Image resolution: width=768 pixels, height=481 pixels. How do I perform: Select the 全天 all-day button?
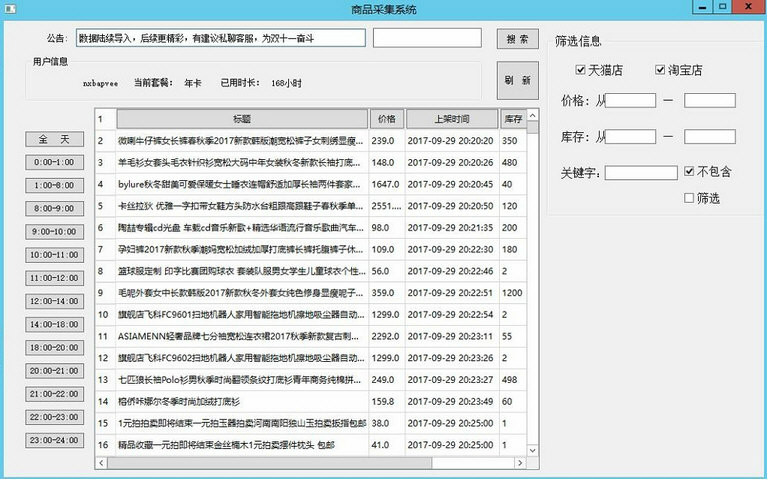[54, 139]
